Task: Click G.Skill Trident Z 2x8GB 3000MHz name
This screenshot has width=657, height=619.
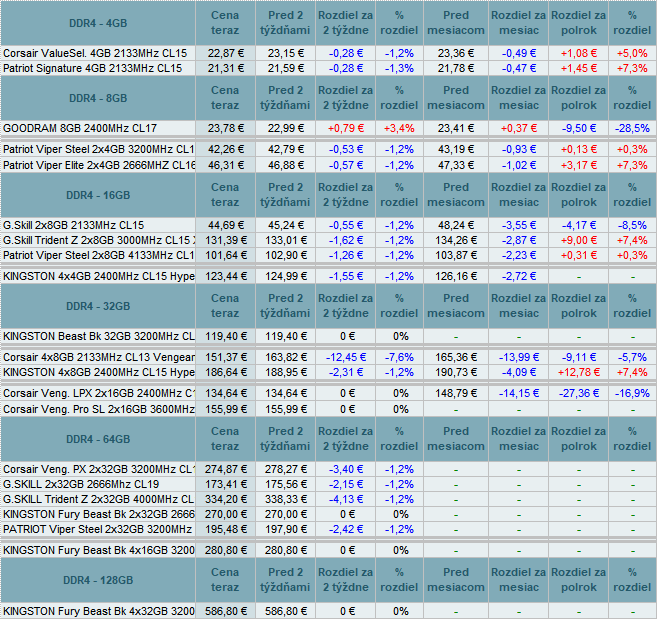Action: coord(99,240)
